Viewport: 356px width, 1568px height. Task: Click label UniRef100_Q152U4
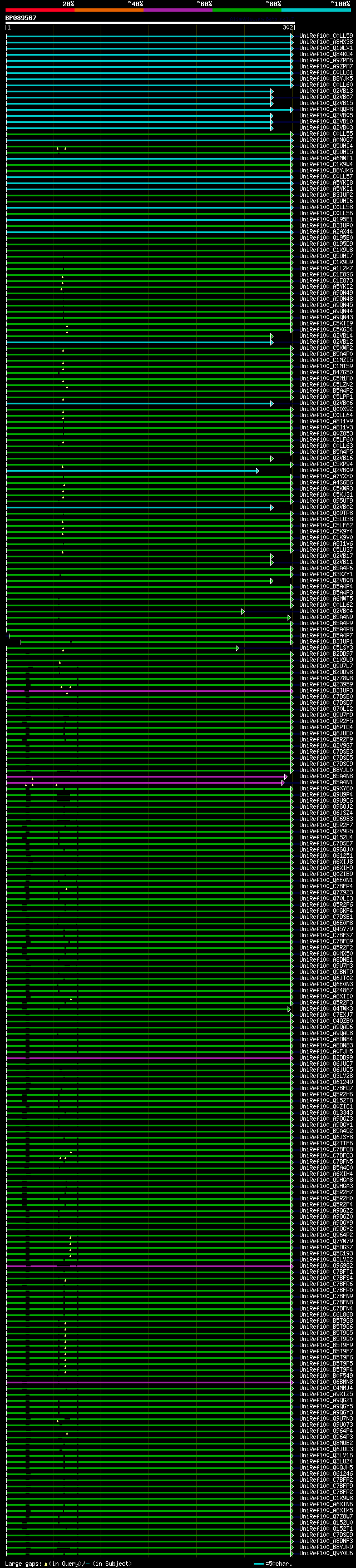pyautogui.click(x=325, y=838)
